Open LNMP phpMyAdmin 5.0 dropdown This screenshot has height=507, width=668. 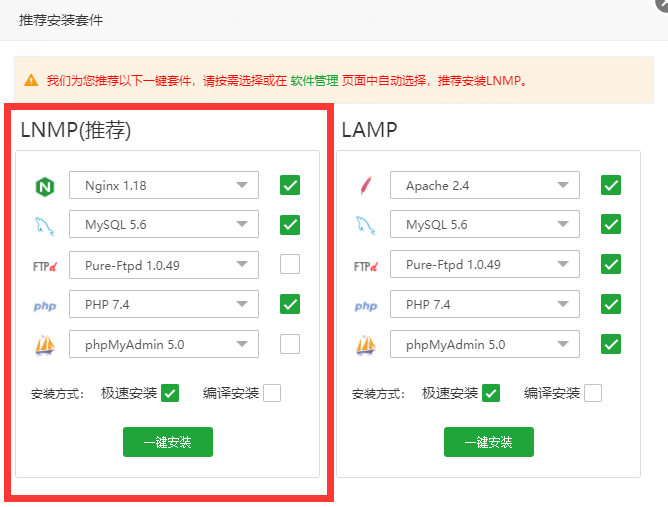(x=164, y=344)
